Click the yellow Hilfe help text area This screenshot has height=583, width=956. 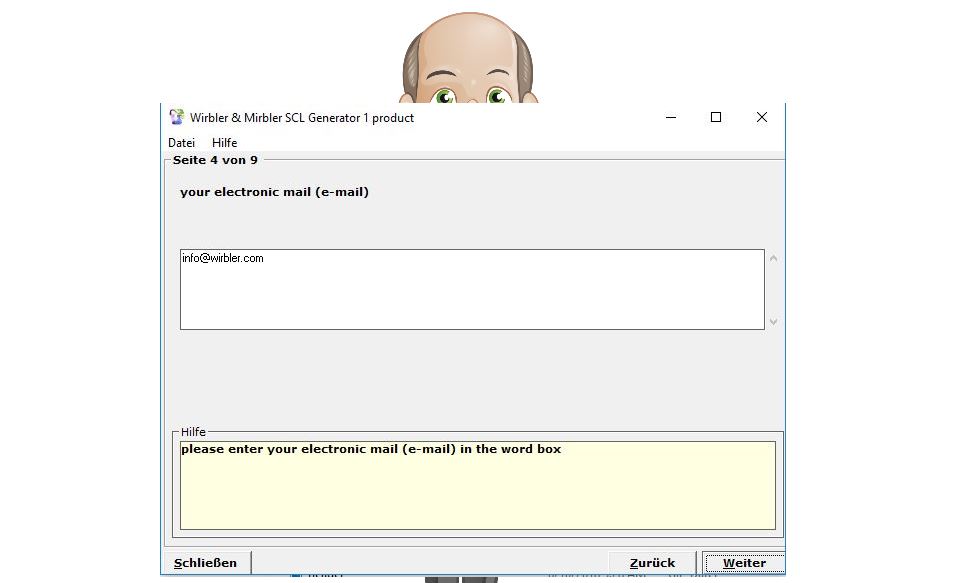coord(477,495)
